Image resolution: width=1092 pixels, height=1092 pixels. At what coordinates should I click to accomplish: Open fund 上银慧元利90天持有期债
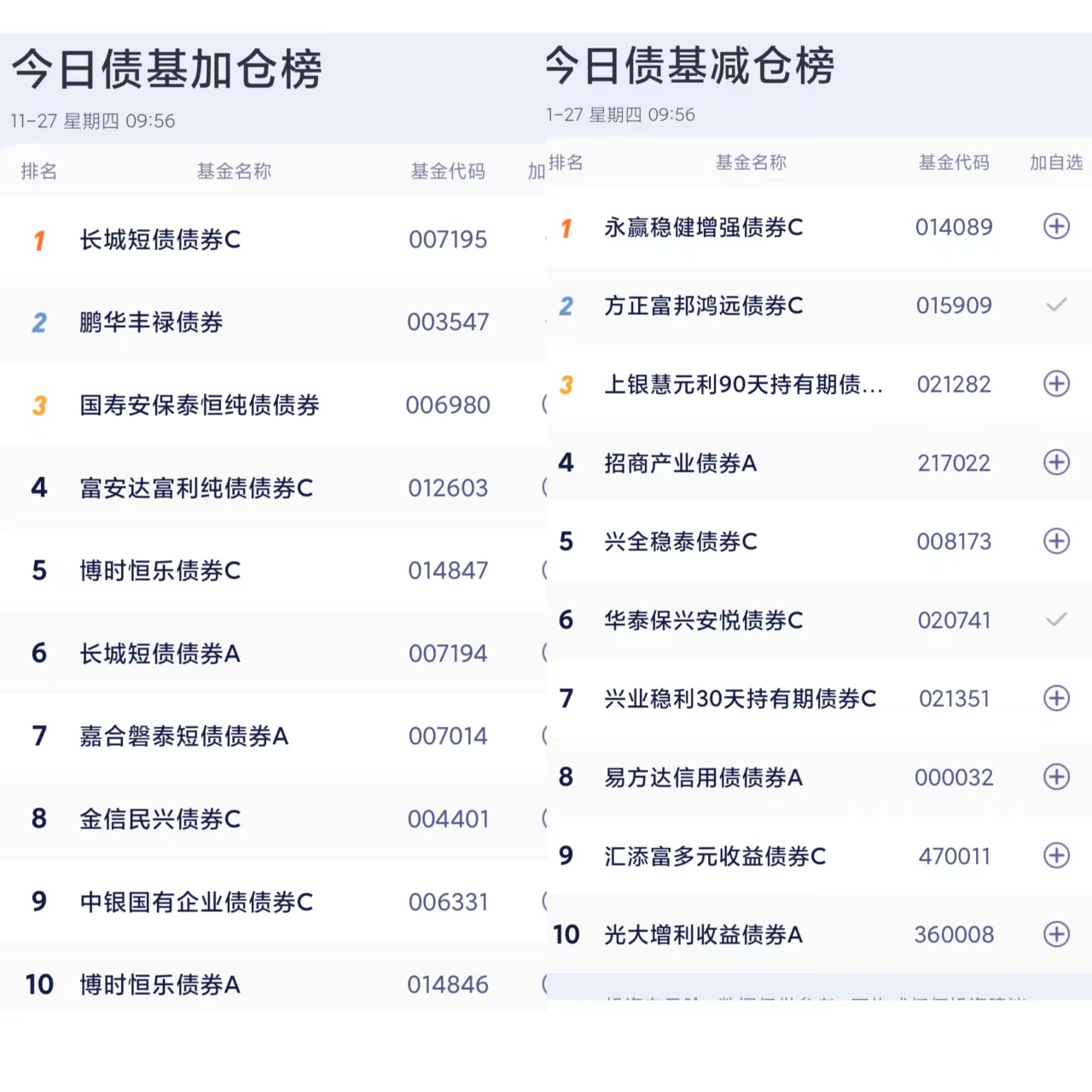743,385
